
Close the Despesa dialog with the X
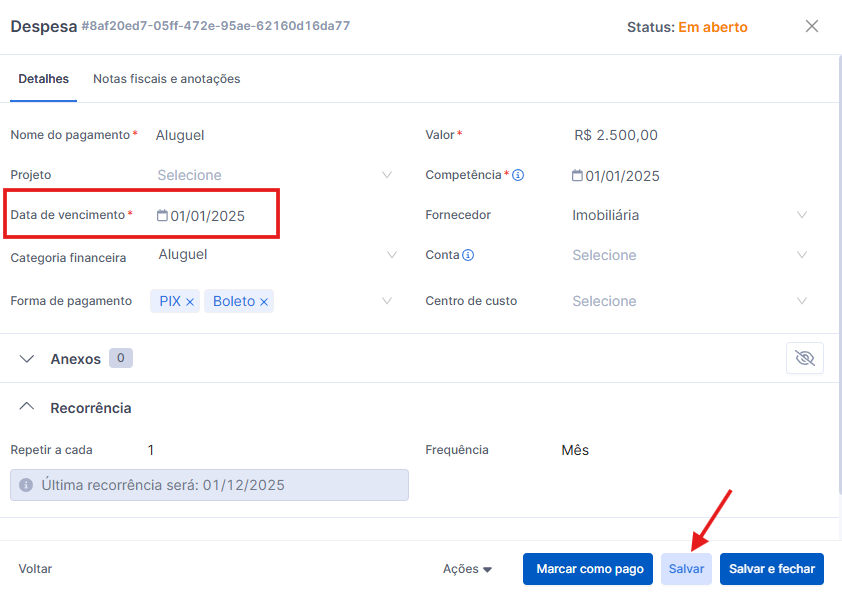tap(812, 27)
